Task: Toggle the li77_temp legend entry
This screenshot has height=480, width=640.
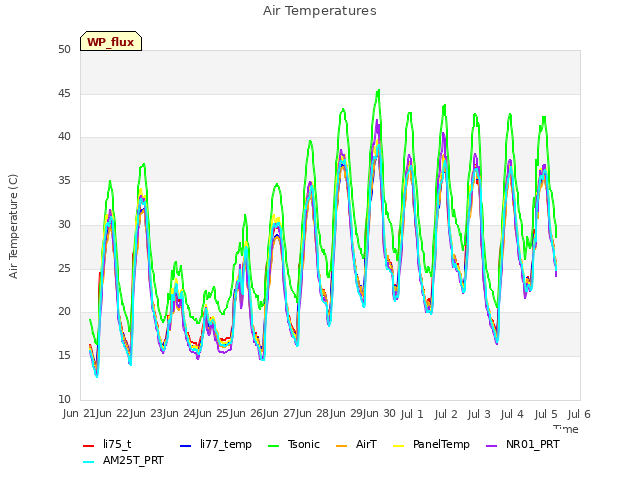Action: click(216, 444)
